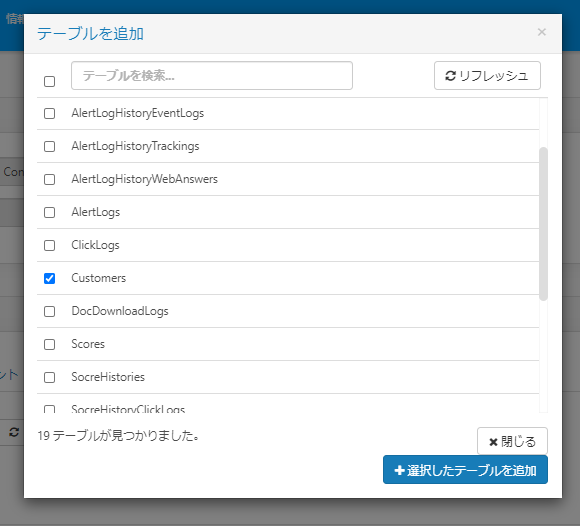
Task: Check the SocreHistories checkbox
Action: pos(50,377)
